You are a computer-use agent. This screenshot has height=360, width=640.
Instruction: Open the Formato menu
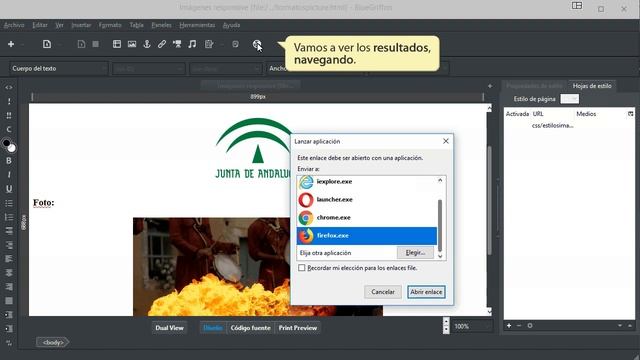click(x=110, y=25)
